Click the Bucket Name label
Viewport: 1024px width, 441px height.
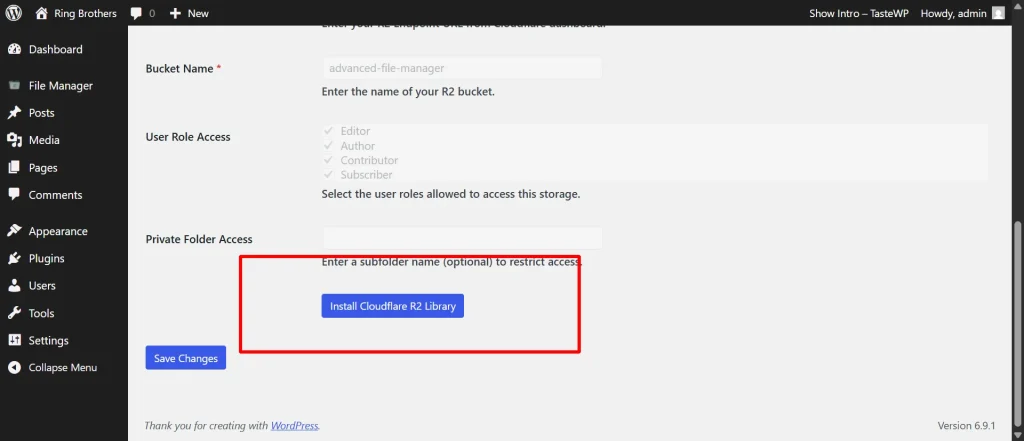pos(180,69)
